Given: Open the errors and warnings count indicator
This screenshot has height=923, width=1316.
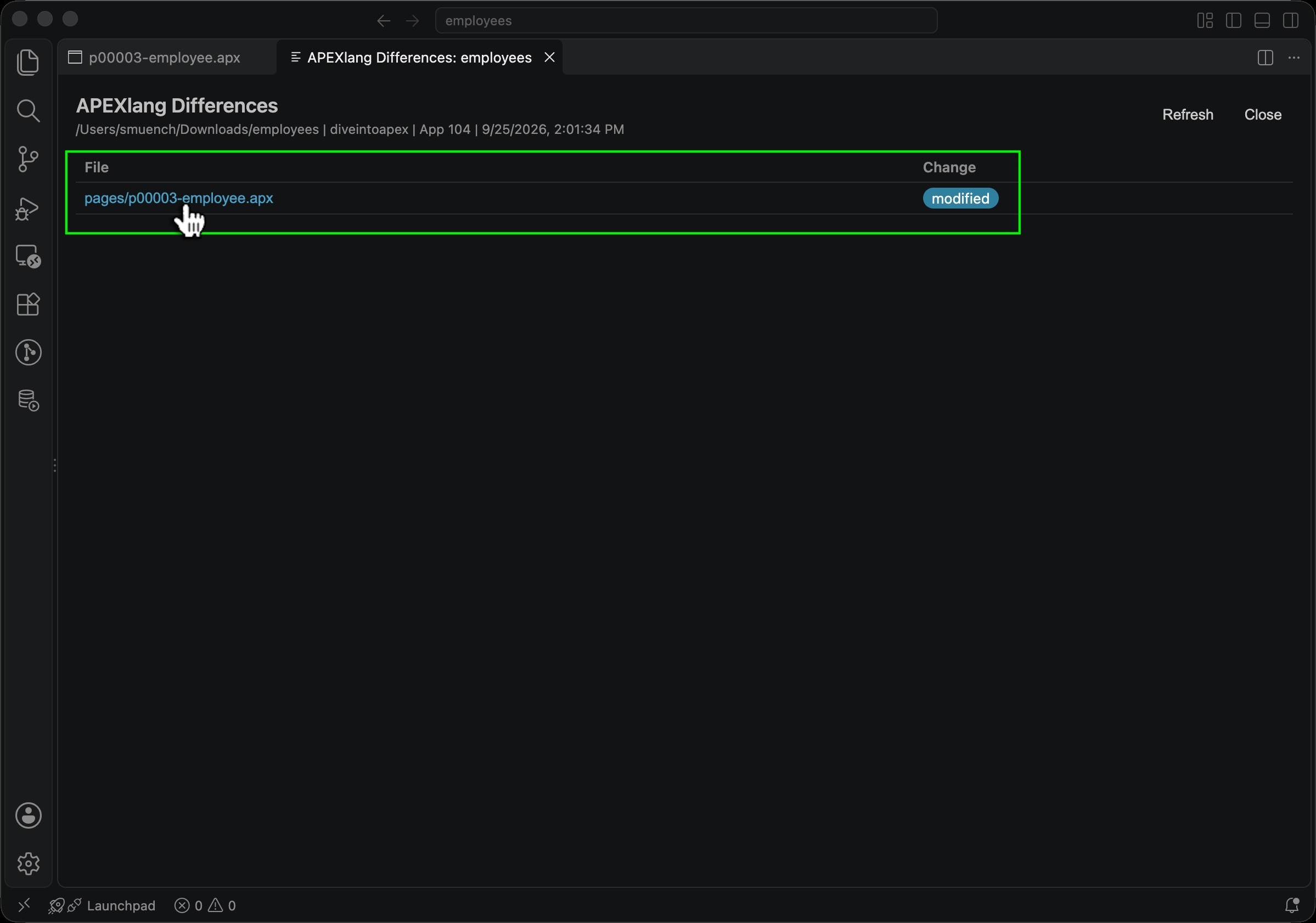Looking at the screenshot, I should point(205,905).
